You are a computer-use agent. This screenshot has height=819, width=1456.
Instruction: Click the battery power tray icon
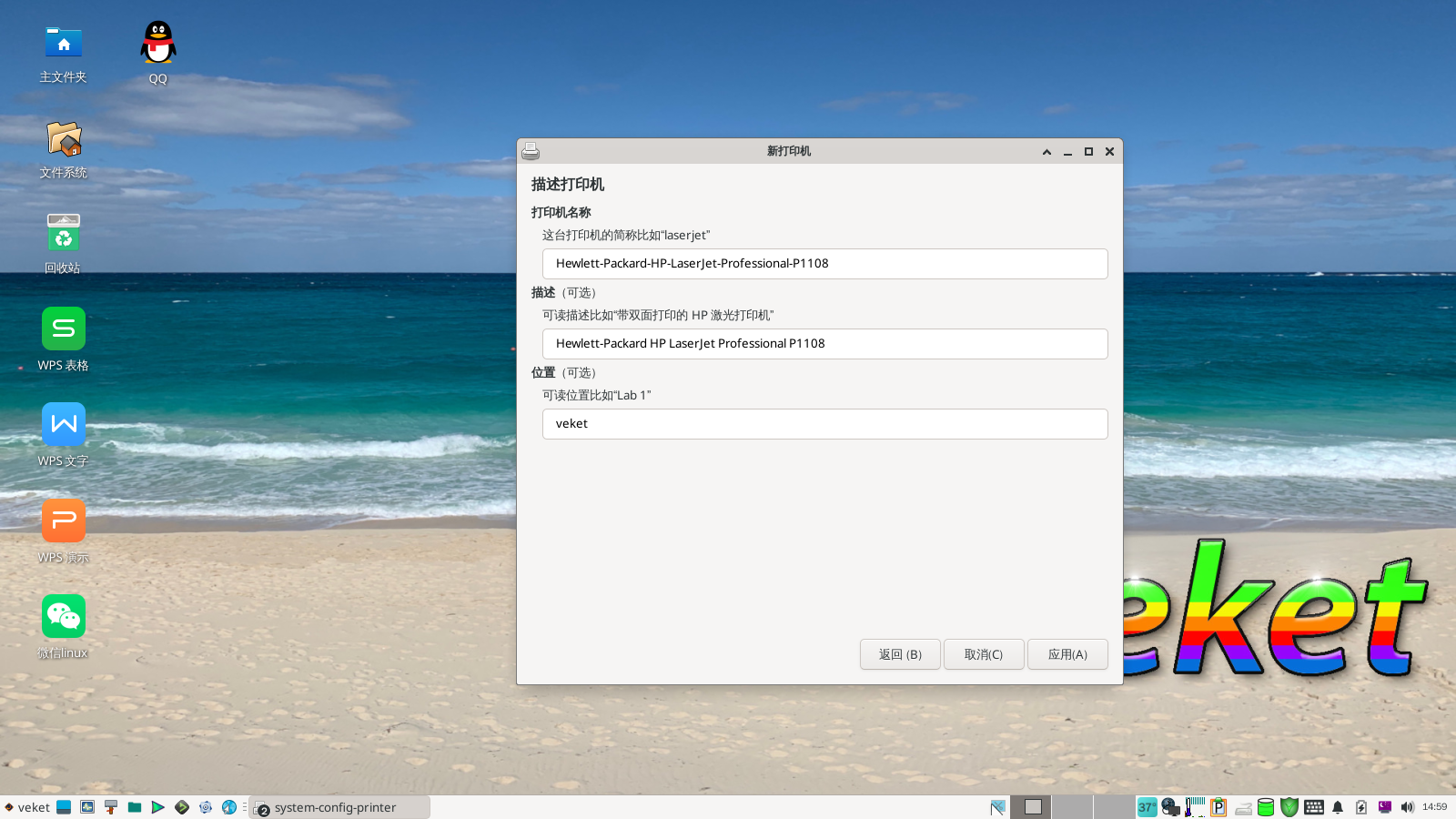point(1361,807)
